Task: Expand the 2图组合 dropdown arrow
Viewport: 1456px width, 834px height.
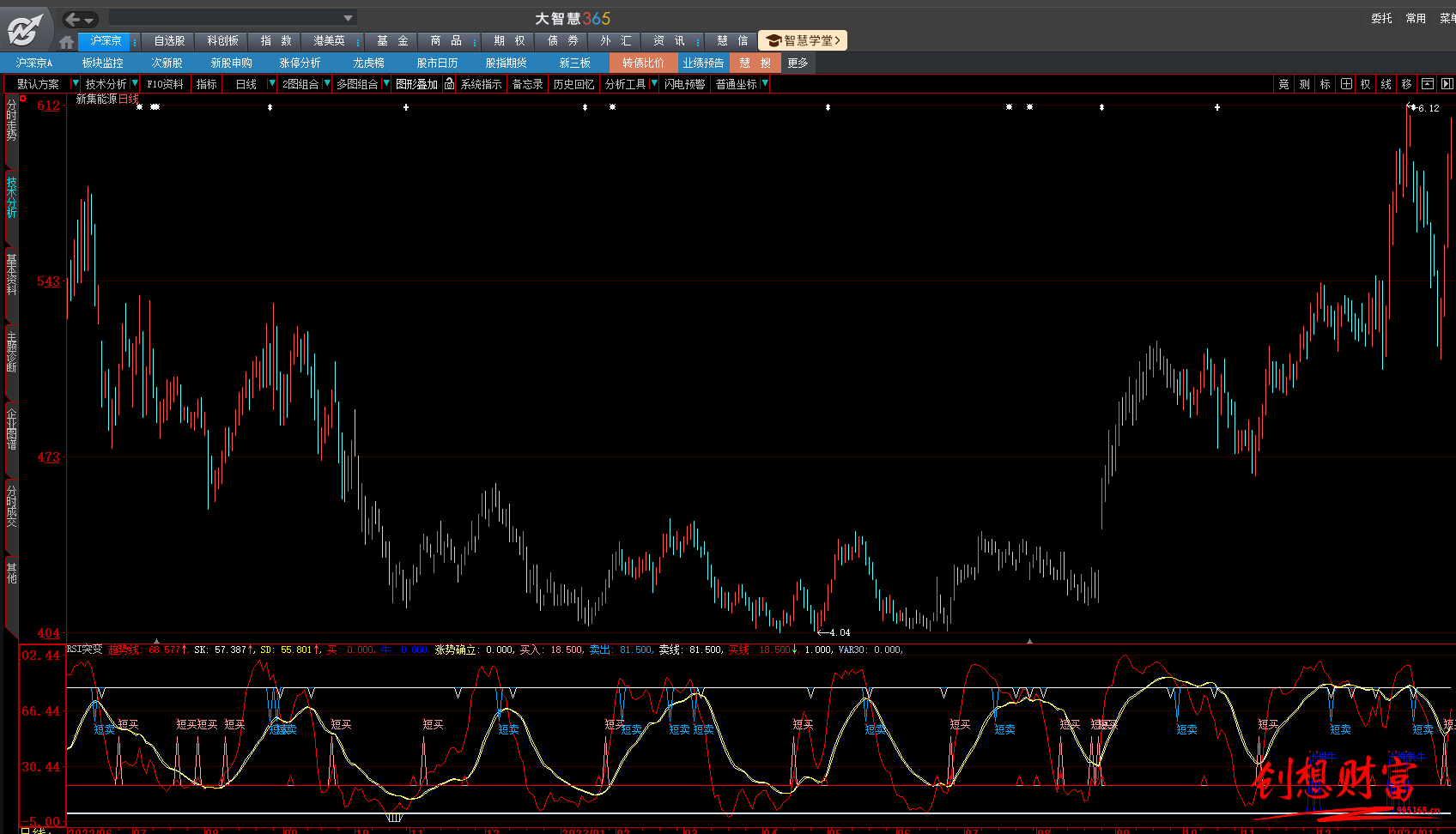Action: click(x=326, y=83)
